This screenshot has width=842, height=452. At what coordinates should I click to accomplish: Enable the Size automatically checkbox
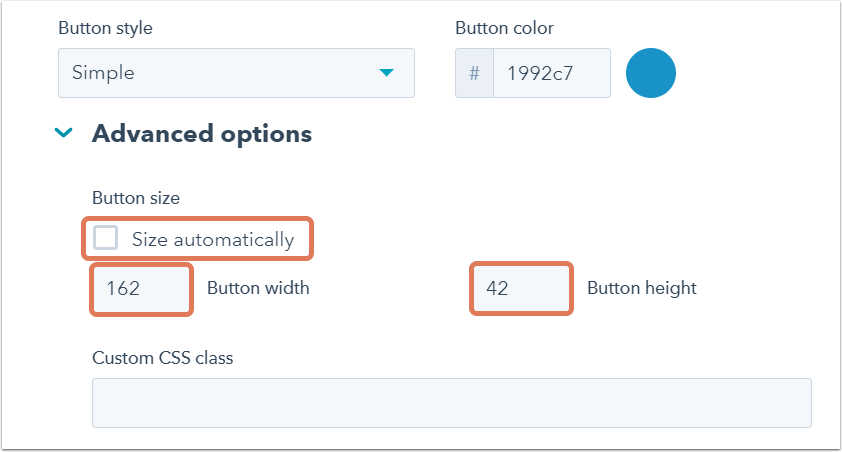point(105,238)
